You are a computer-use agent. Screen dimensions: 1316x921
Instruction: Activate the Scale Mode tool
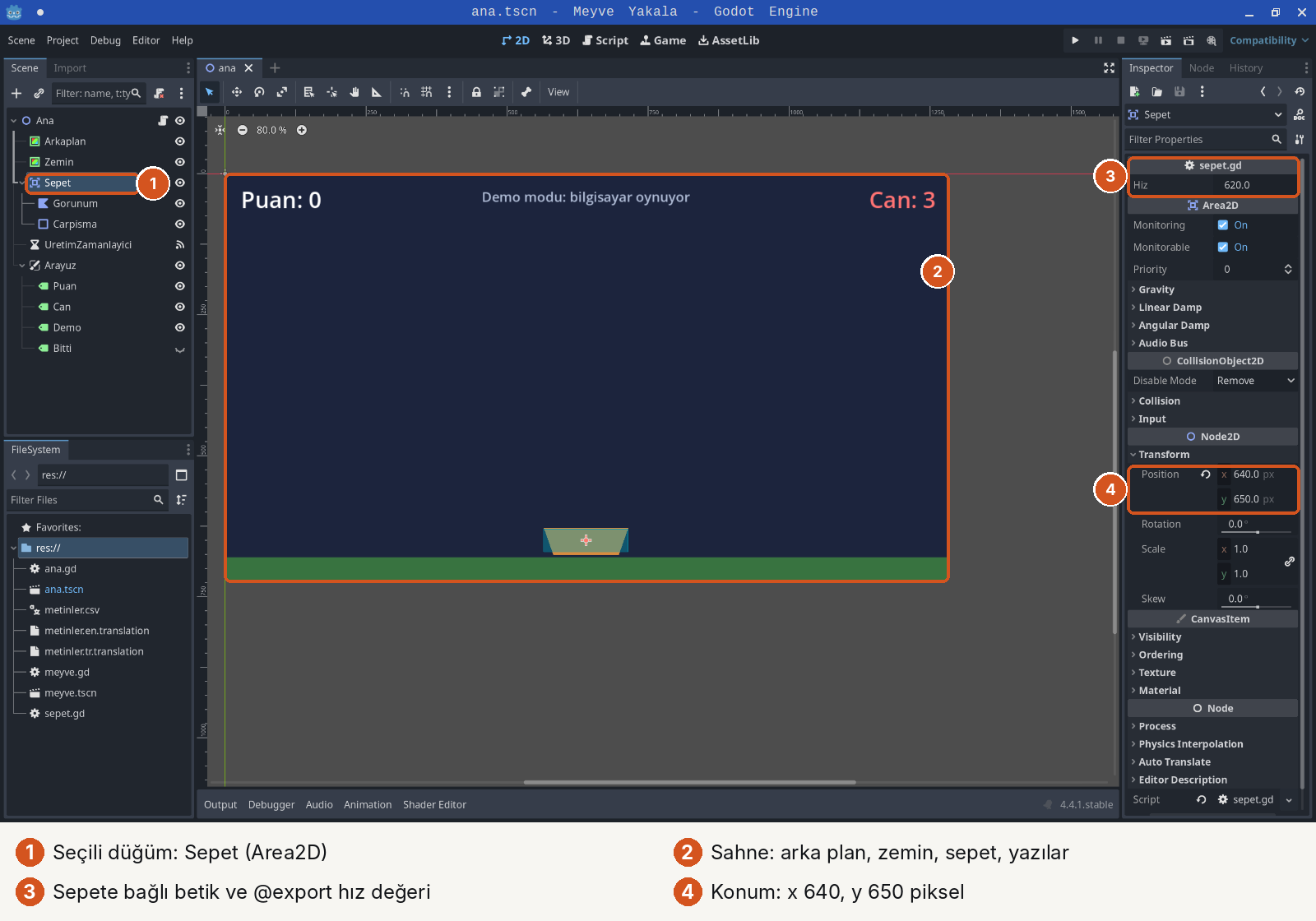pyautogui.click(x=281, y=92)
